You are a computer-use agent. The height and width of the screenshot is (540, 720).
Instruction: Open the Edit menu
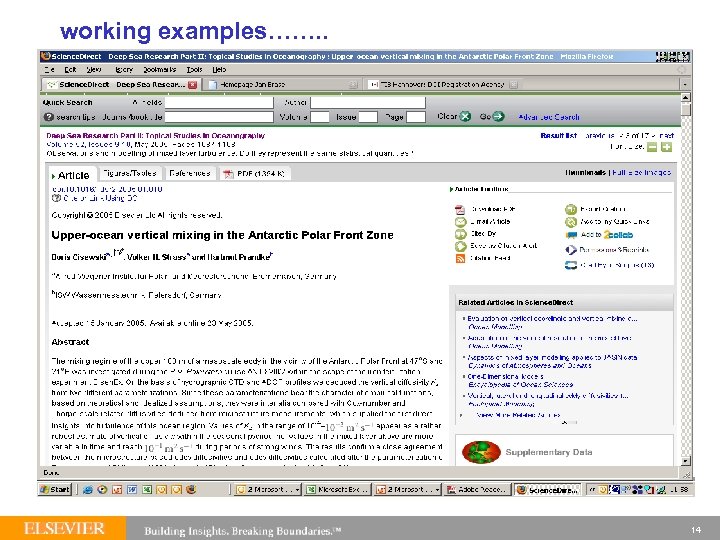tap(70, 70)
